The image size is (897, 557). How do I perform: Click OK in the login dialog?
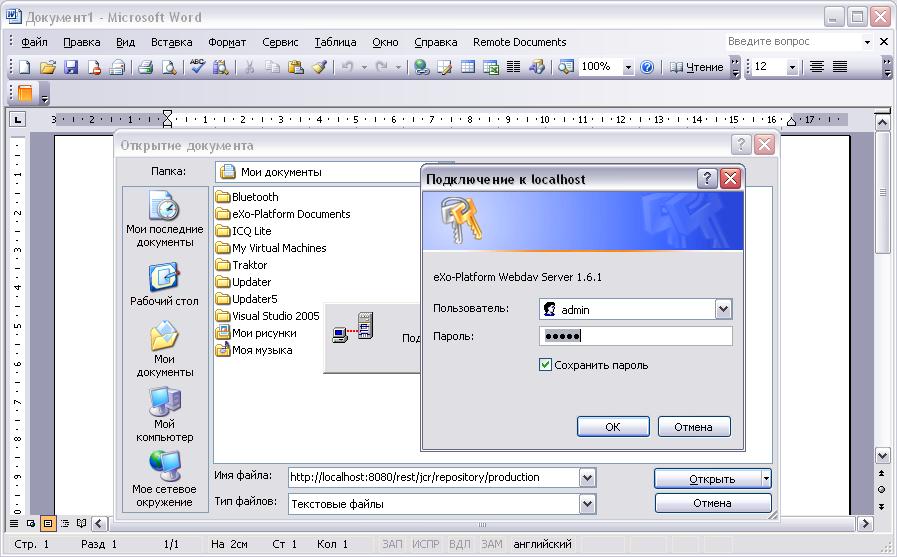pyautogui.click(x=613, y=427)
